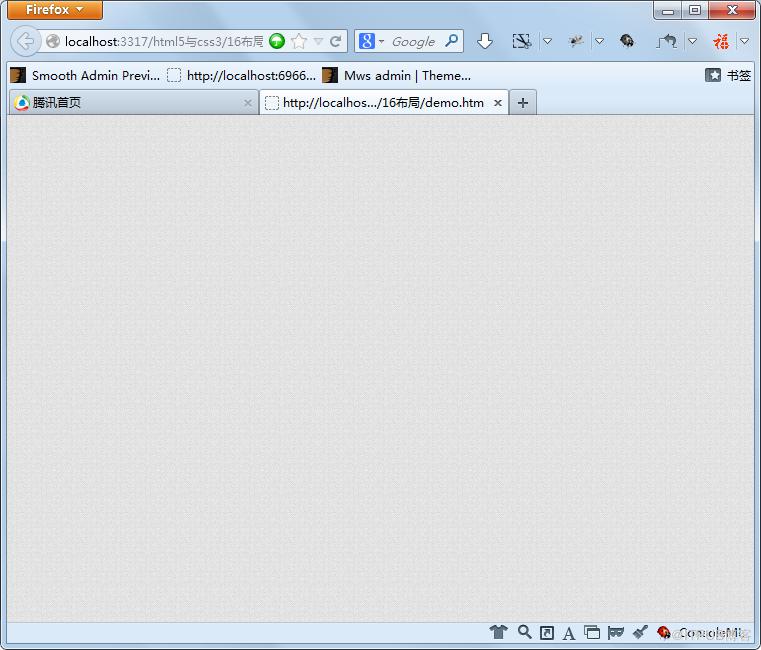This screenshot has width=761, height=650.
Task: Open the search engine selector dropdown
Action: coord(371,41)
